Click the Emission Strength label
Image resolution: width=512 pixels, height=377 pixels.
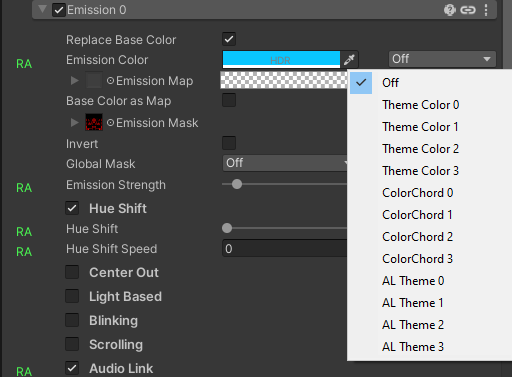[x=116, y=185]
